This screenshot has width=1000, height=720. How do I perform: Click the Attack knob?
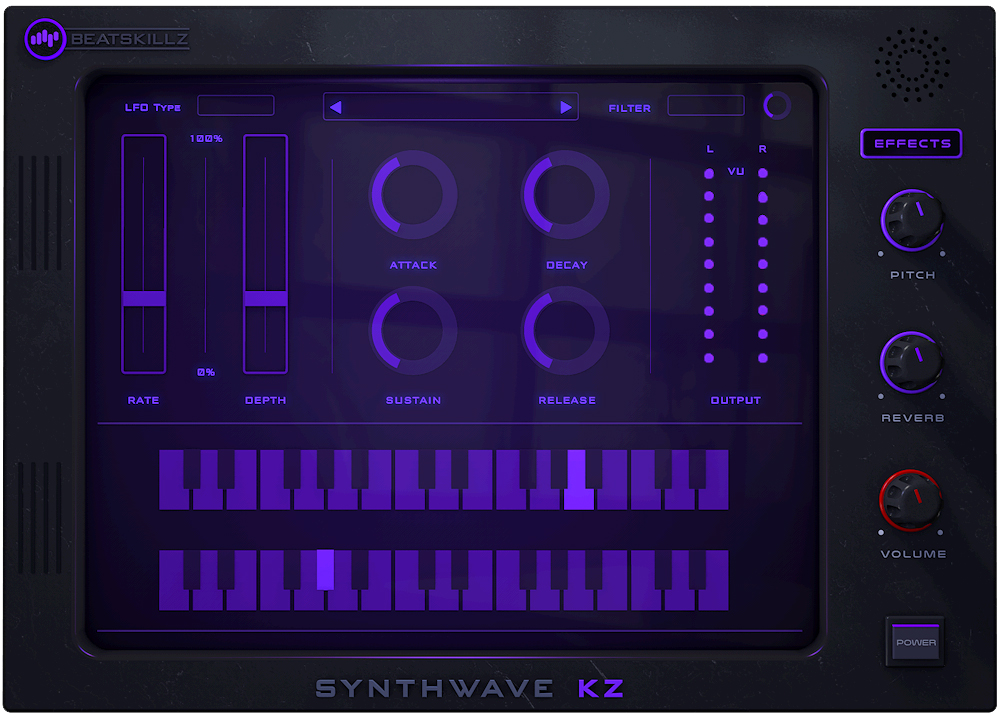coord(413,195)
